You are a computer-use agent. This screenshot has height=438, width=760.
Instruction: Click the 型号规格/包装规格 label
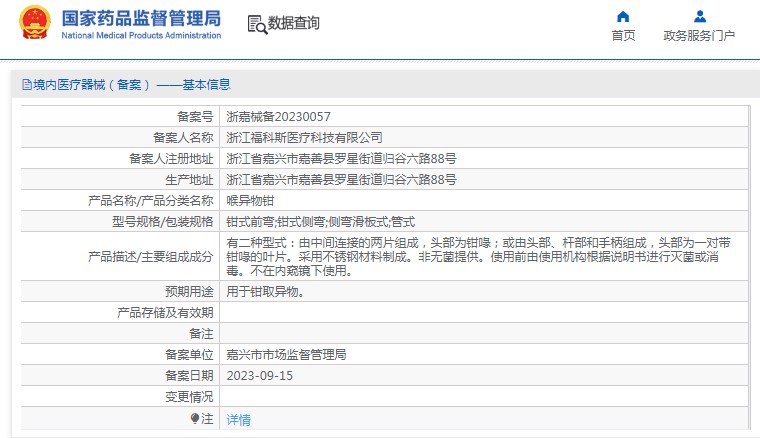163,222
